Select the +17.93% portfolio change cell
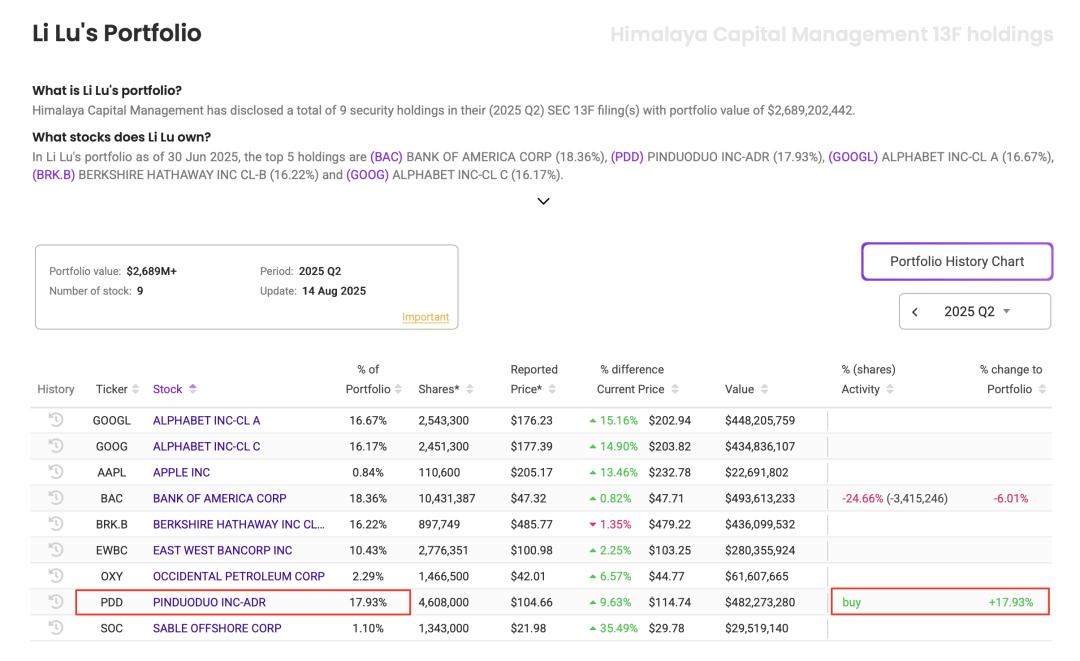 pyautogui.click(x=1011, y=602)
